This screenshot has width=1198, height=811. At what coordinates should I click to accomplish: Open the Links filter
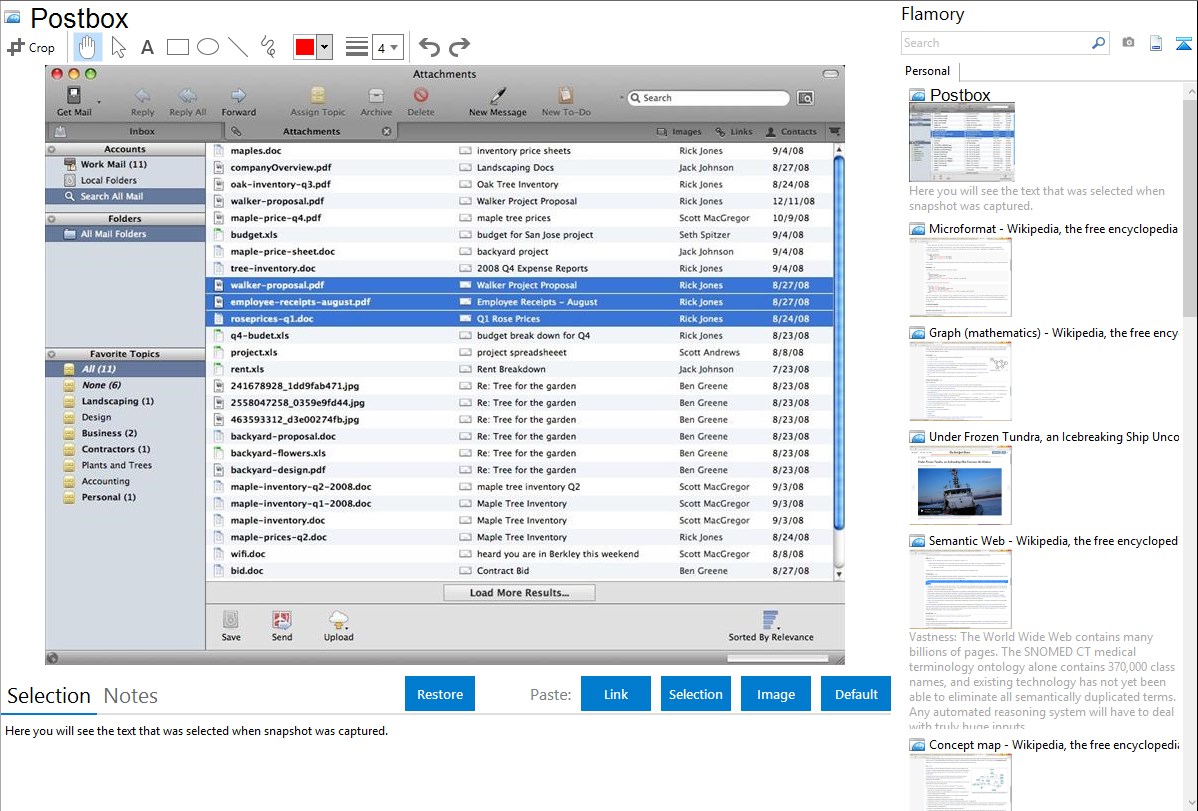point(733,131)
